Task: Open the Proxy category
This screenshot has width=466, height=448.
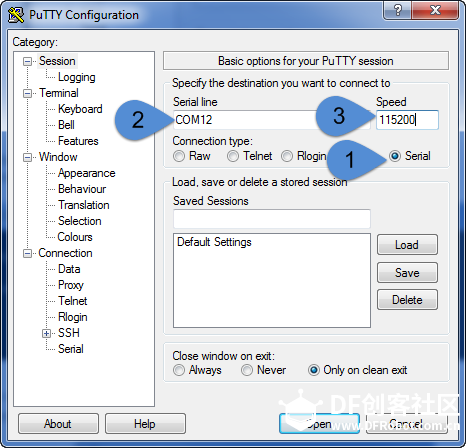Action: [x=71, y=285]
